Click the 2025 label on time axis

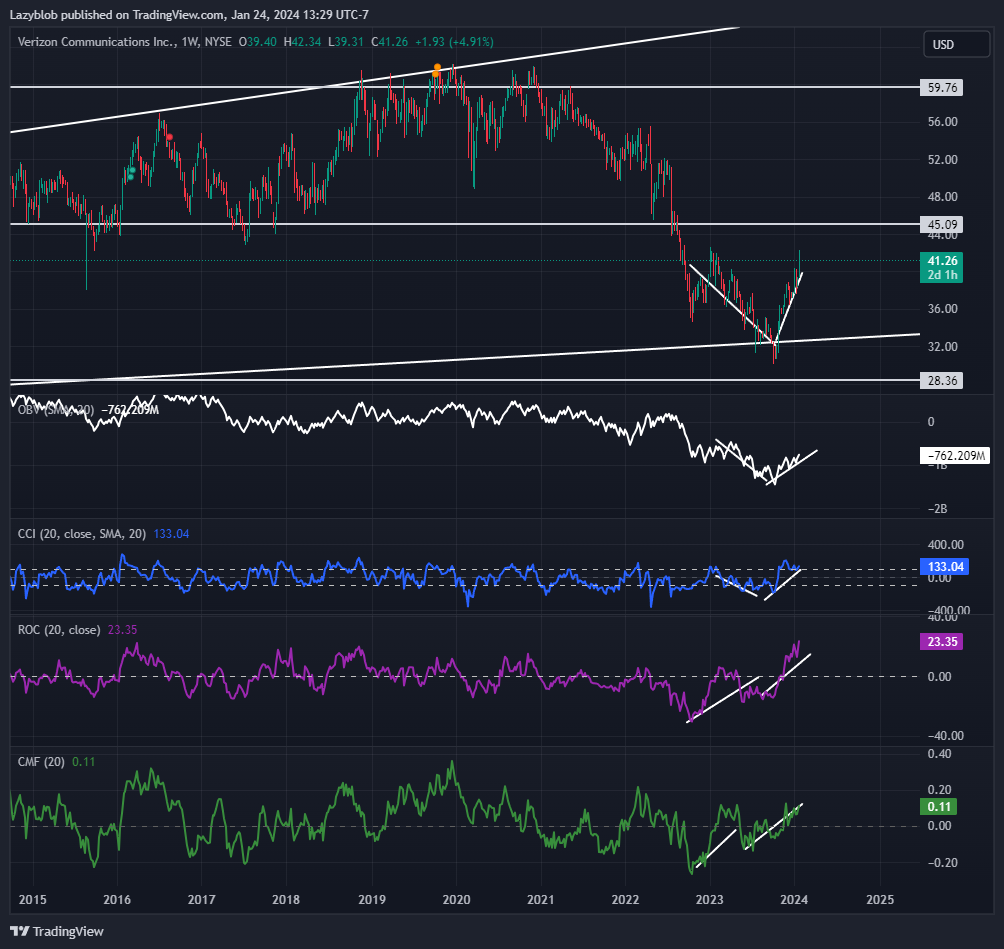pyautogui.click(x=880, y=900)
